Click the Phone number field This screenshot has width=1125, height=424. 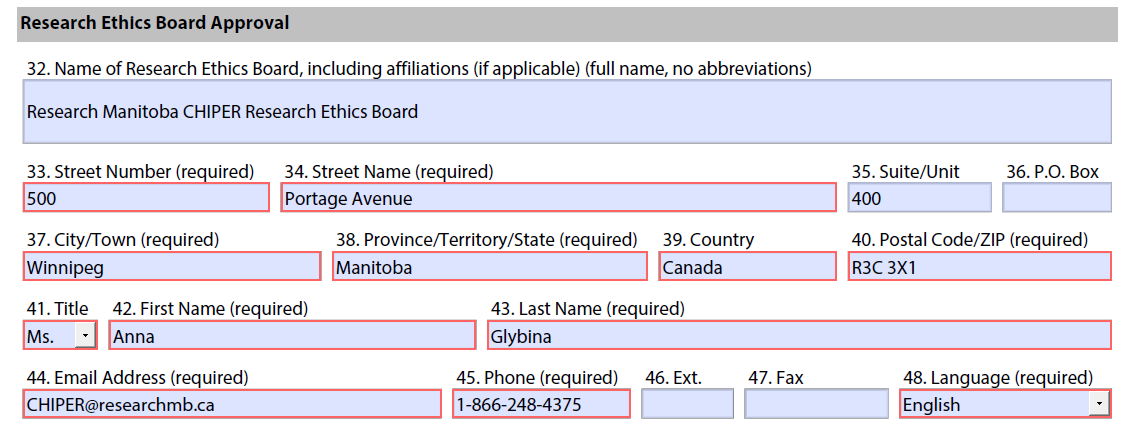(541, 404)
